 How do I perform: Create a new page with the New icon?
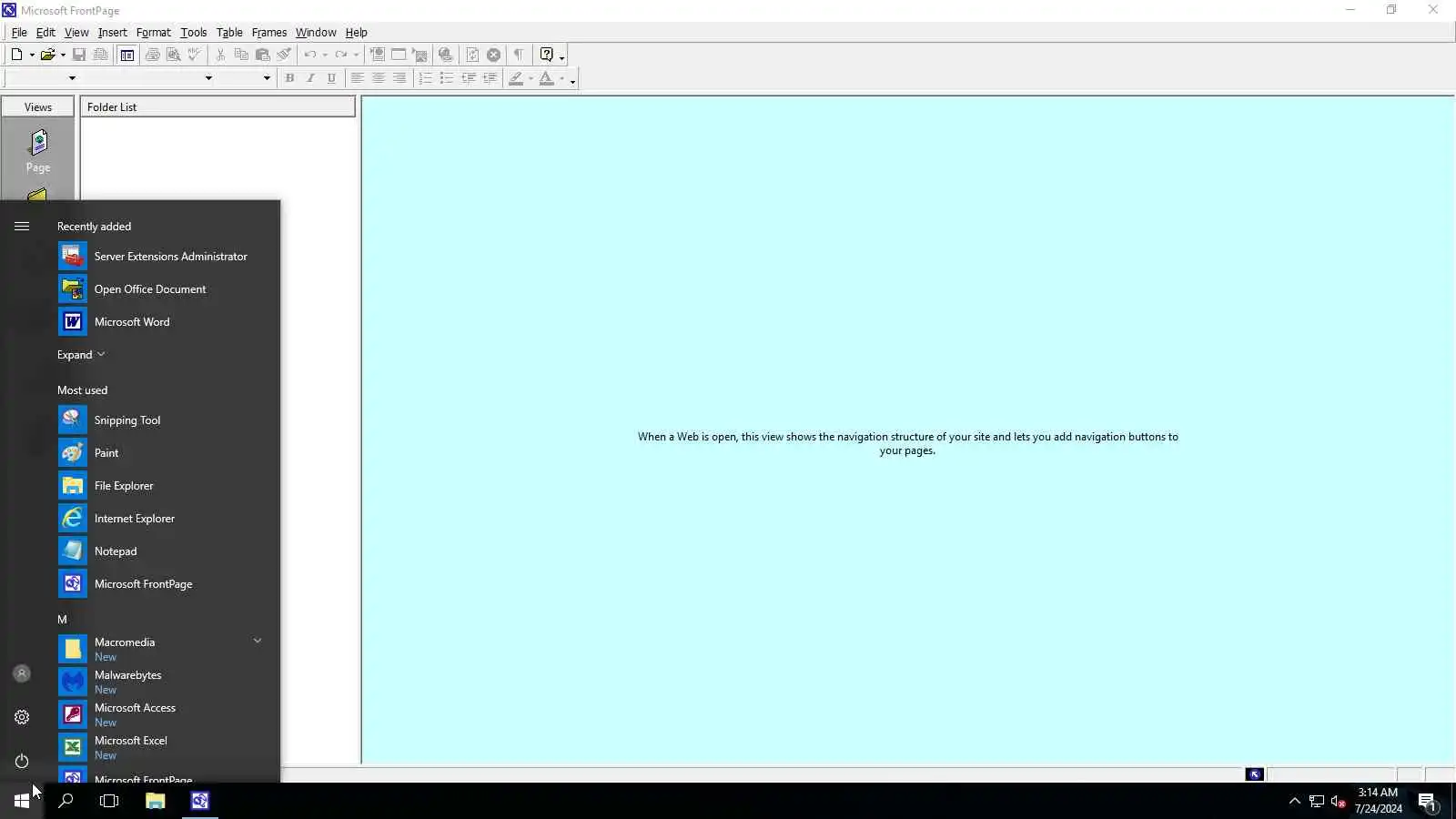tap(16, 55)
